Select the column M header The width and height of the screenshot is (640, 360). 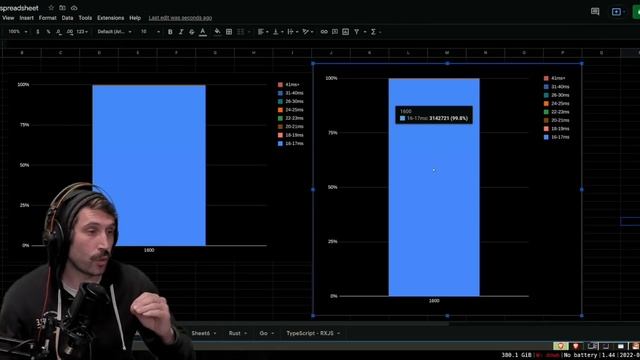tap(447, 53)
